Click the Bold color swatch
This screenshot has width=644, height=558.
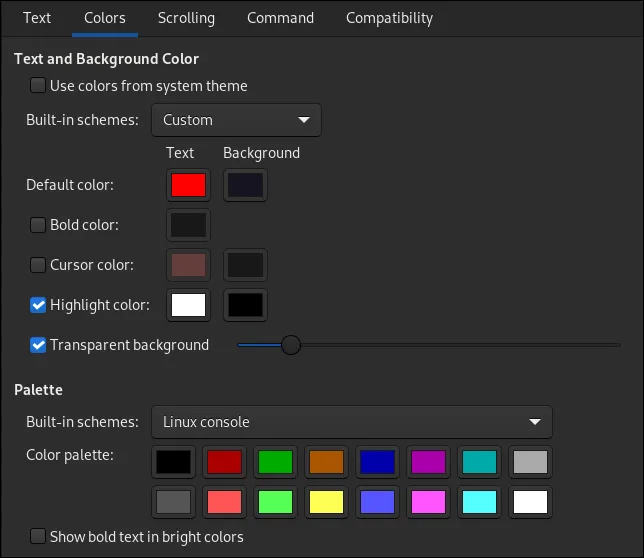(x=188, y=225)
